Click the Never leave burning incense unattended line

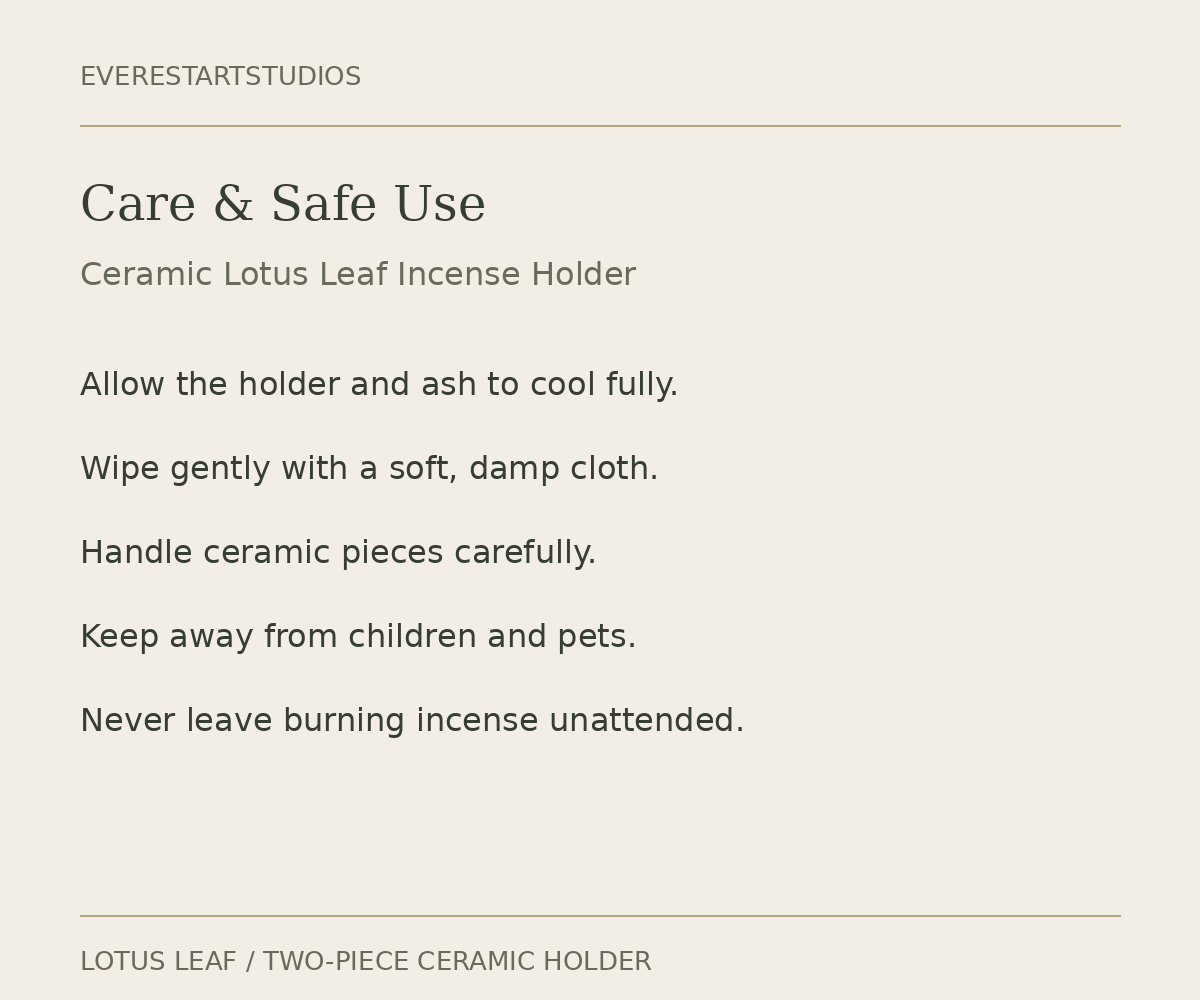pos(412,721)
